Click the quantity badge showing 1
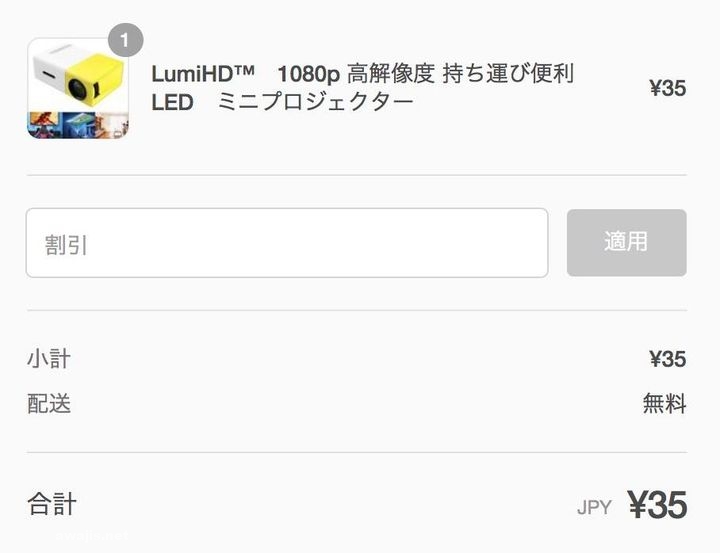Image resolution: width=720 pixels, height=553 pixels. click(125, 41)
